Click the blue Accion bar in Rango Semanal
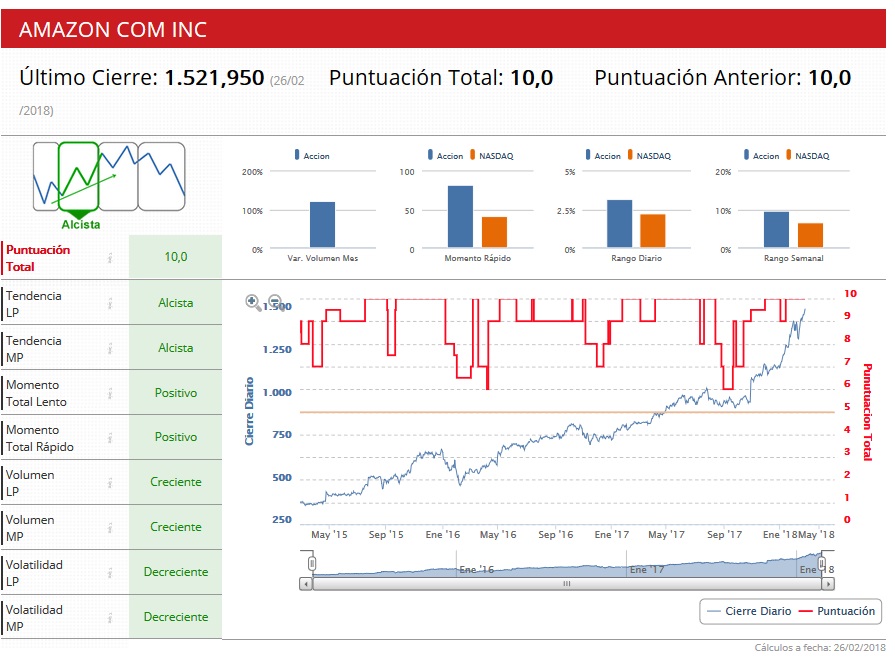Viewport: 895px width, 661px height. coord(776,229)
